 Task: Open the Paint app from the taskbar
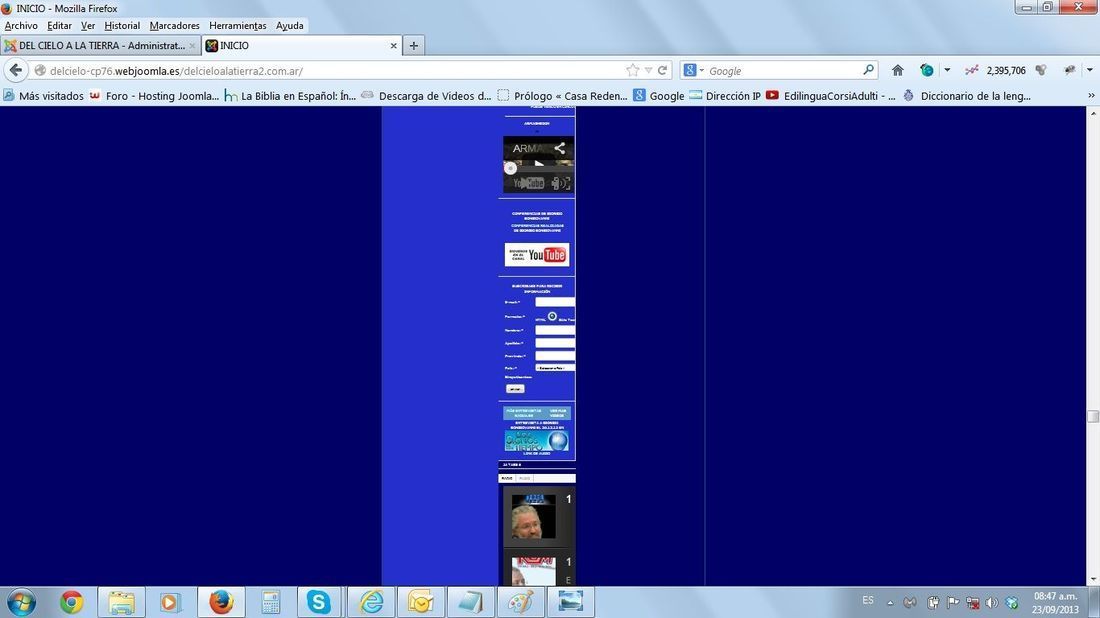pyautogui.click(x=521, y=602)
